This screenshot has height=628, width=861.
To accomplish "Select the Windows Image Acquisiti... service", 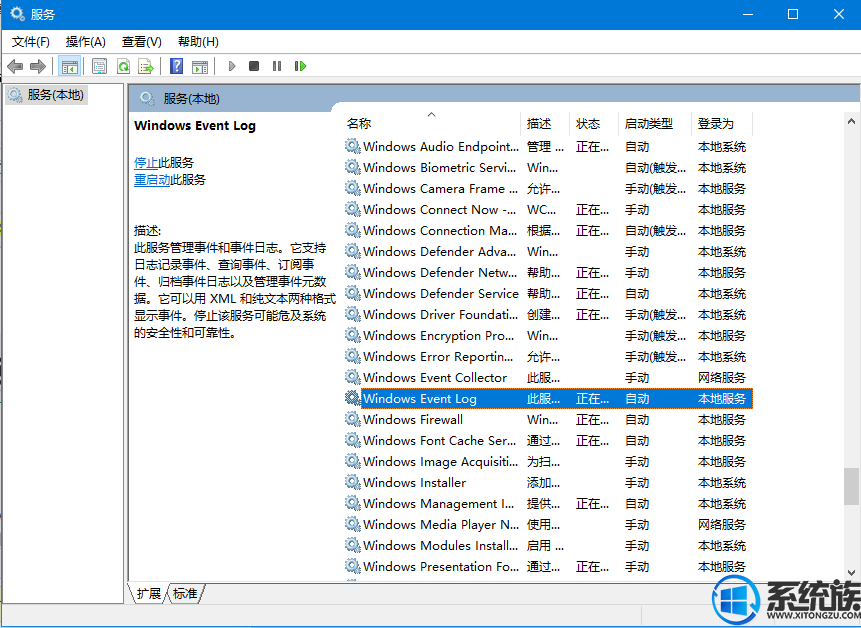I will pyautogui.click(x=440, y=462).
